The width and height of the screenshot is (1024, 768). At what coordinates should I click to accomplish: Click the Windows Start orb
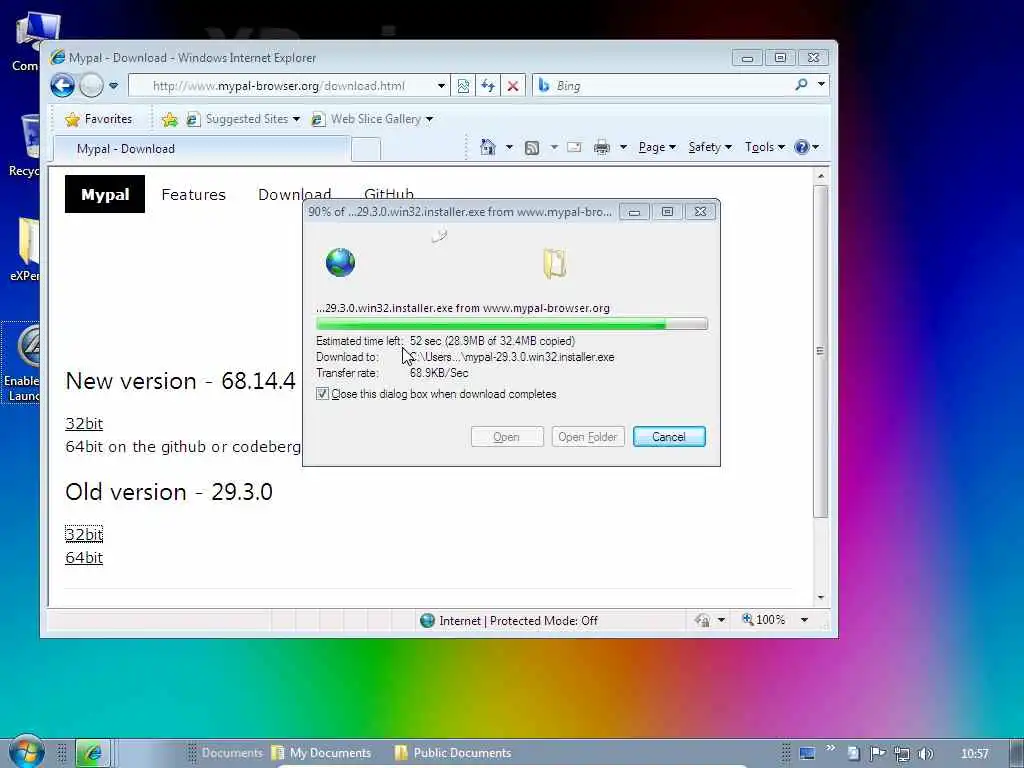[27, 752]
